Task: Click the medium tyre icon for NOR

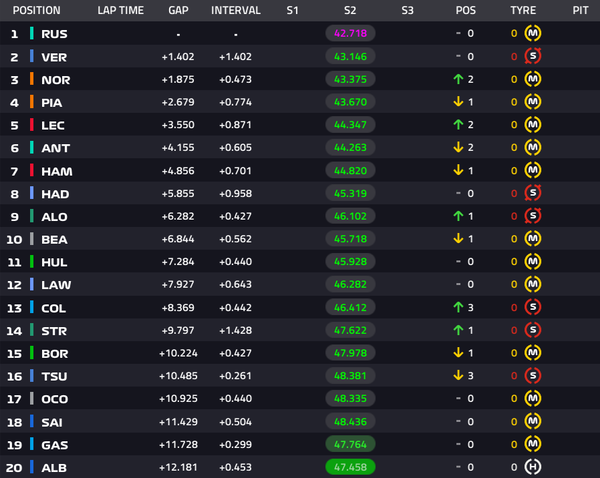Action: coord(533,79)
